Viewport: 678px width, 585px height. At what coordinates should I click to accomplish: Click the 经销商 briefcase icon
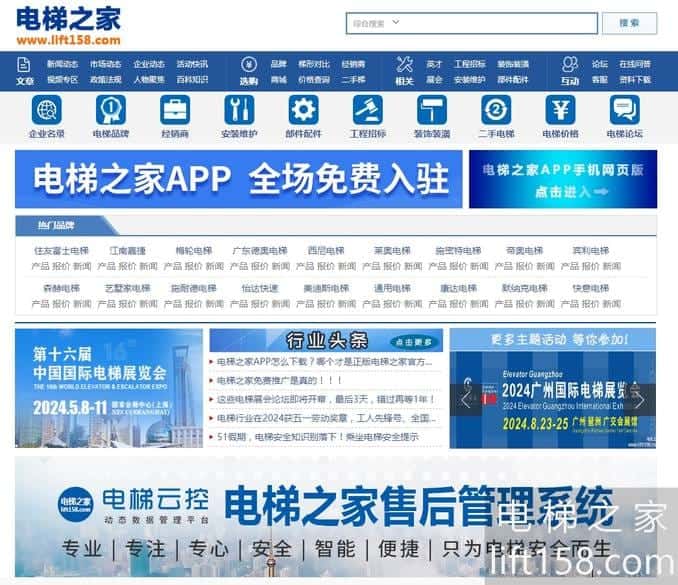point(175,110)
